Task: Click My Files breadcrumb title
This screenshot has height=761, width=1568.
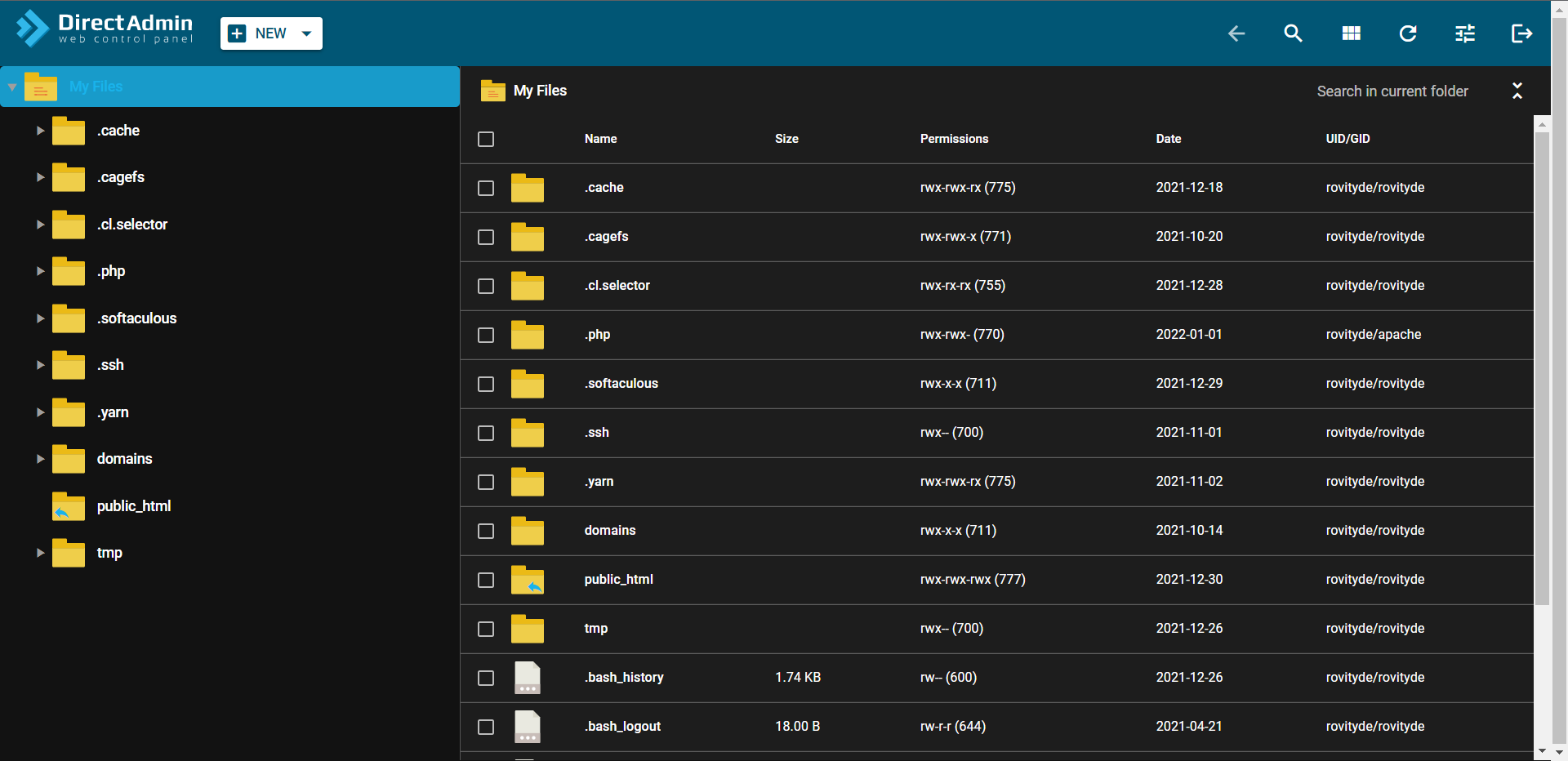Action: pyautogui.click(x=540, y=91)
